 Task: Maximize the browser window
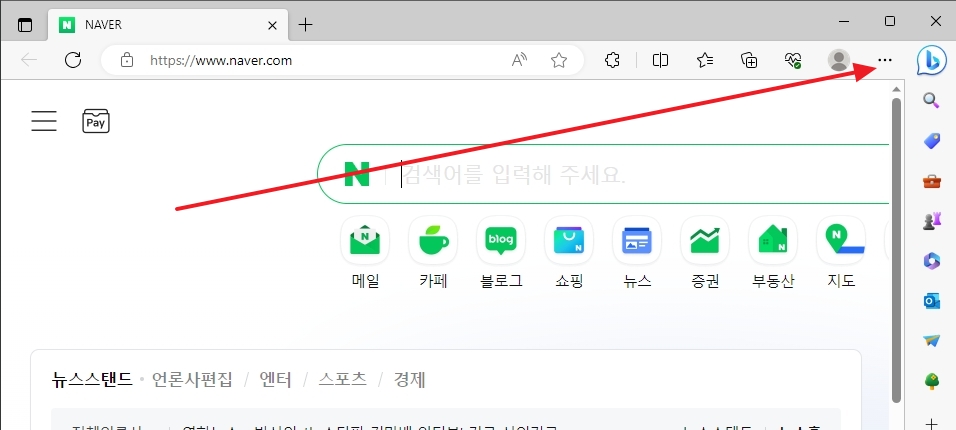click(x=890, y=22)
